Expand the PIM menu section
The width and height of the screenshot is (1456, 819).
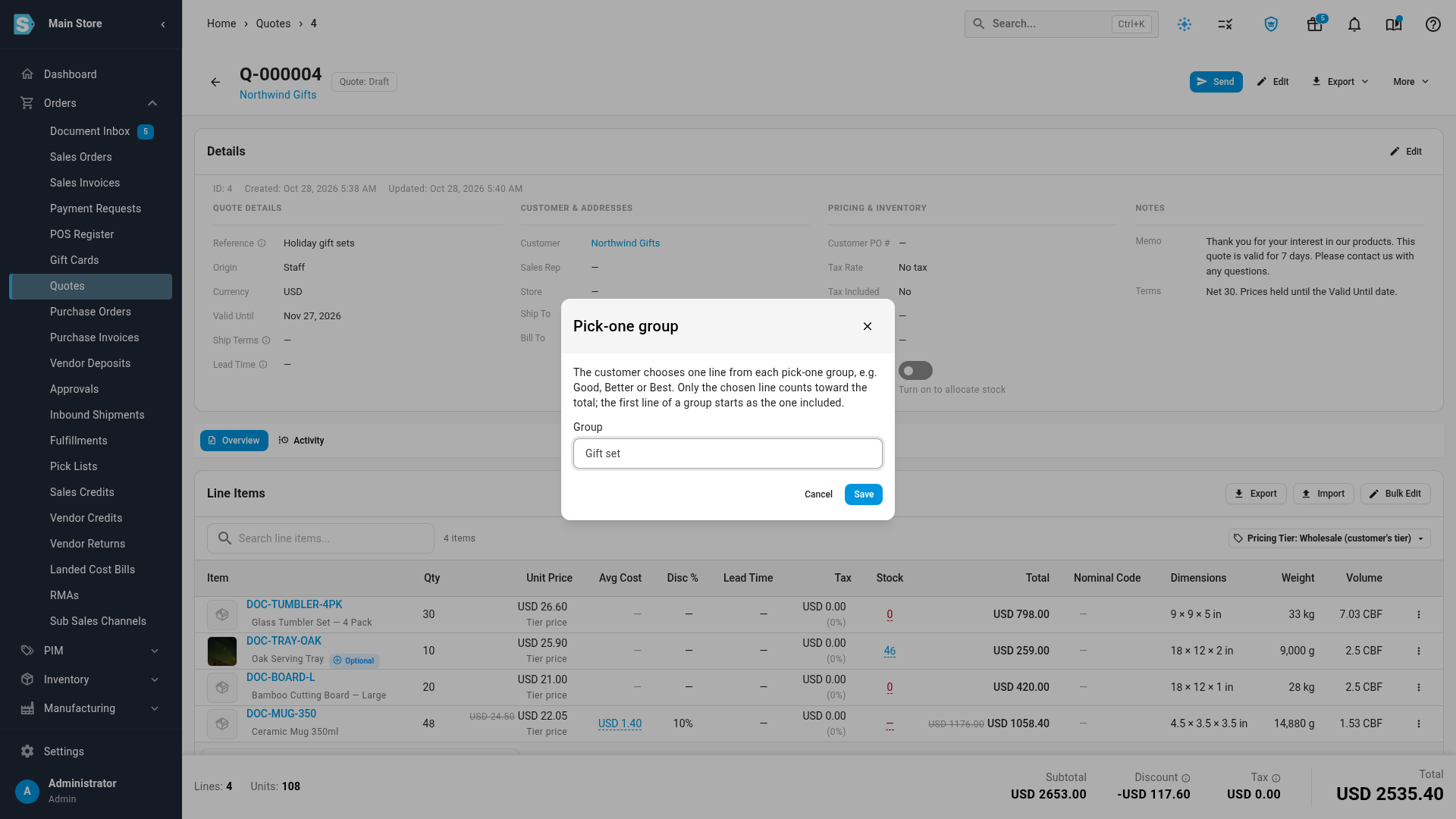pyautogui.click(x=155, y=651)
